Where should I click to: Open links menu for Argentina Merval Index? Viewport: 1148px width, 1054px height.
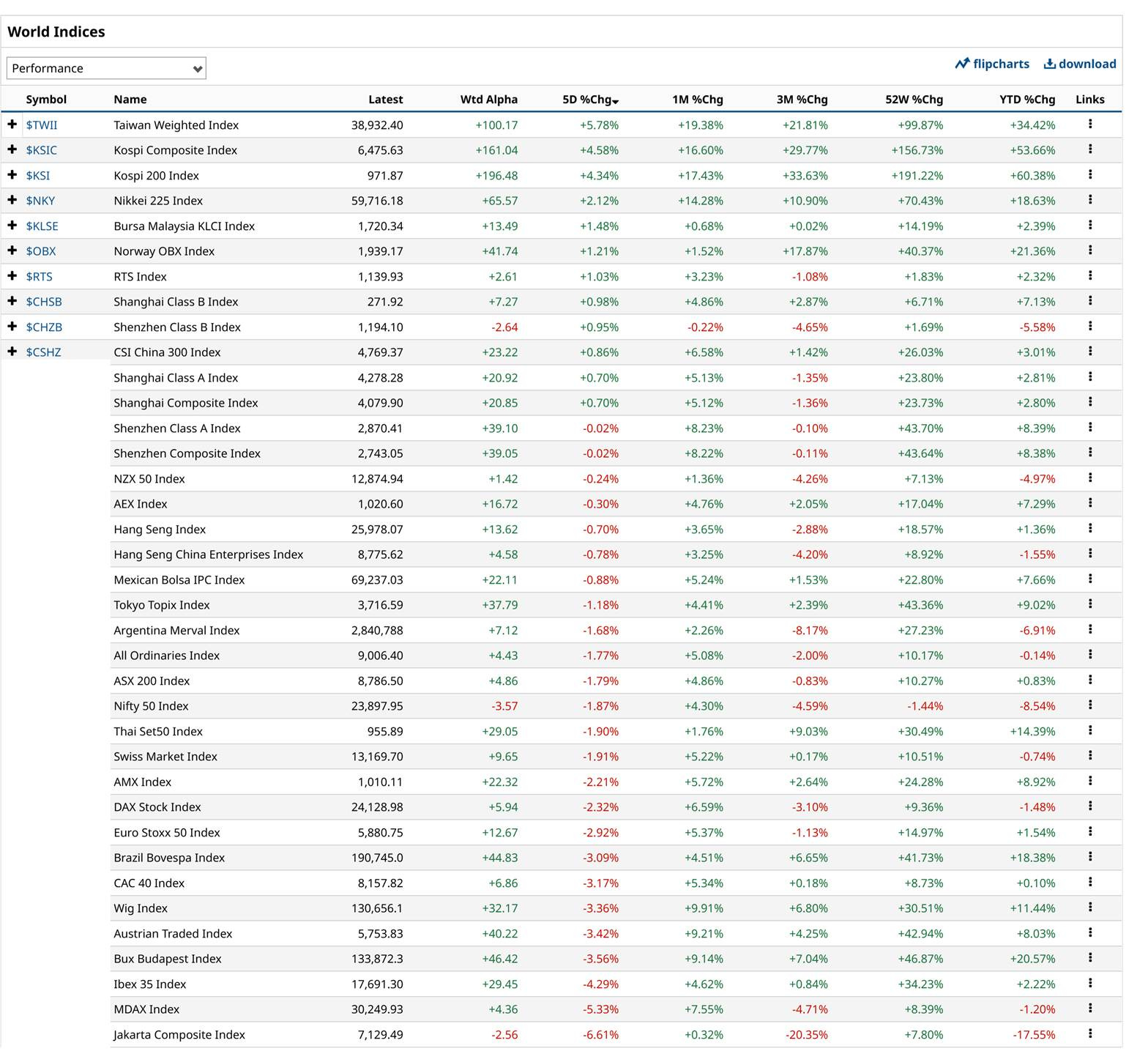click(1090, 630)
